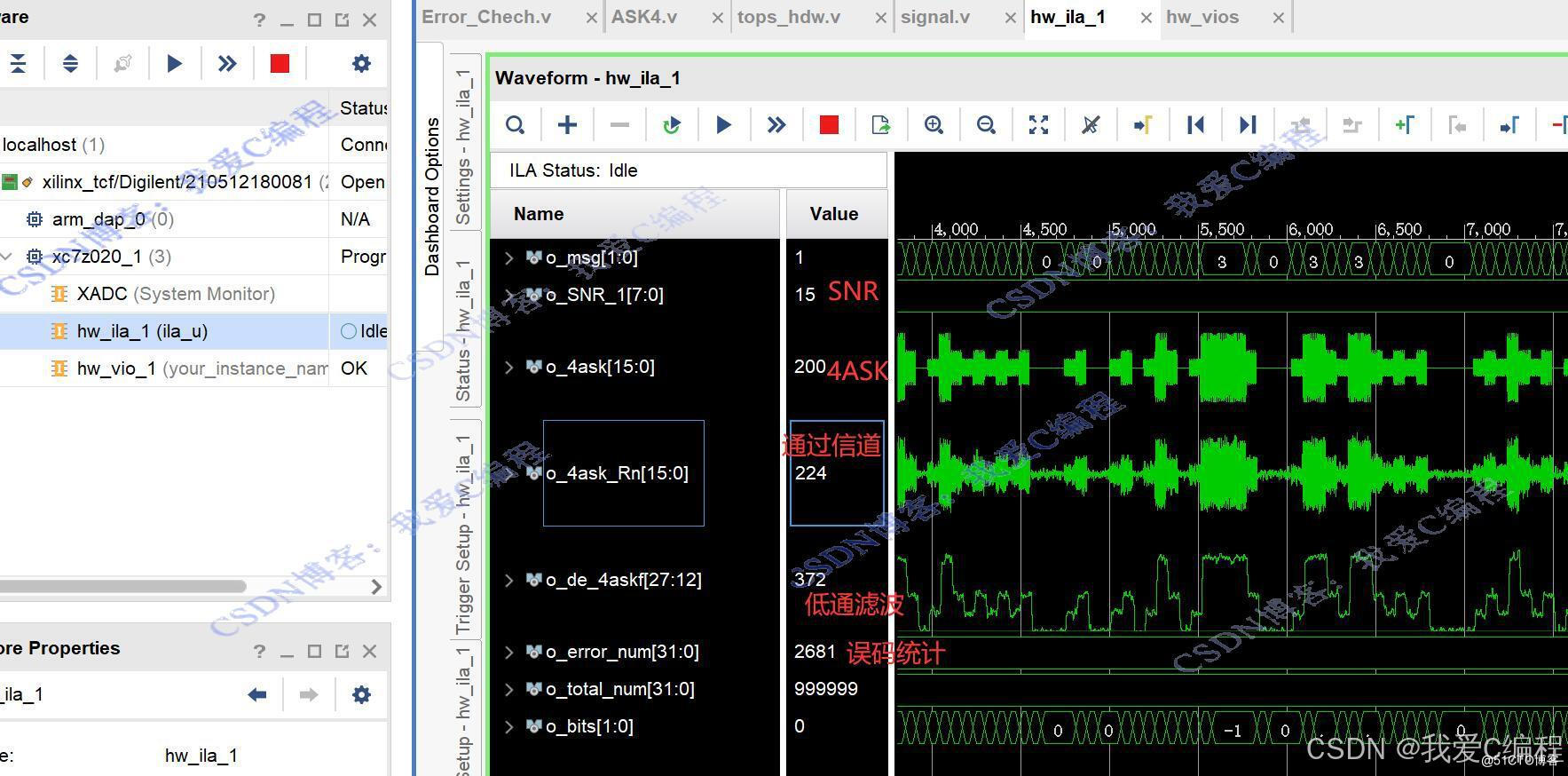Click the o_total_num value 999999
The height and width of the screenshot is (776, 1568).
(826, 689)
